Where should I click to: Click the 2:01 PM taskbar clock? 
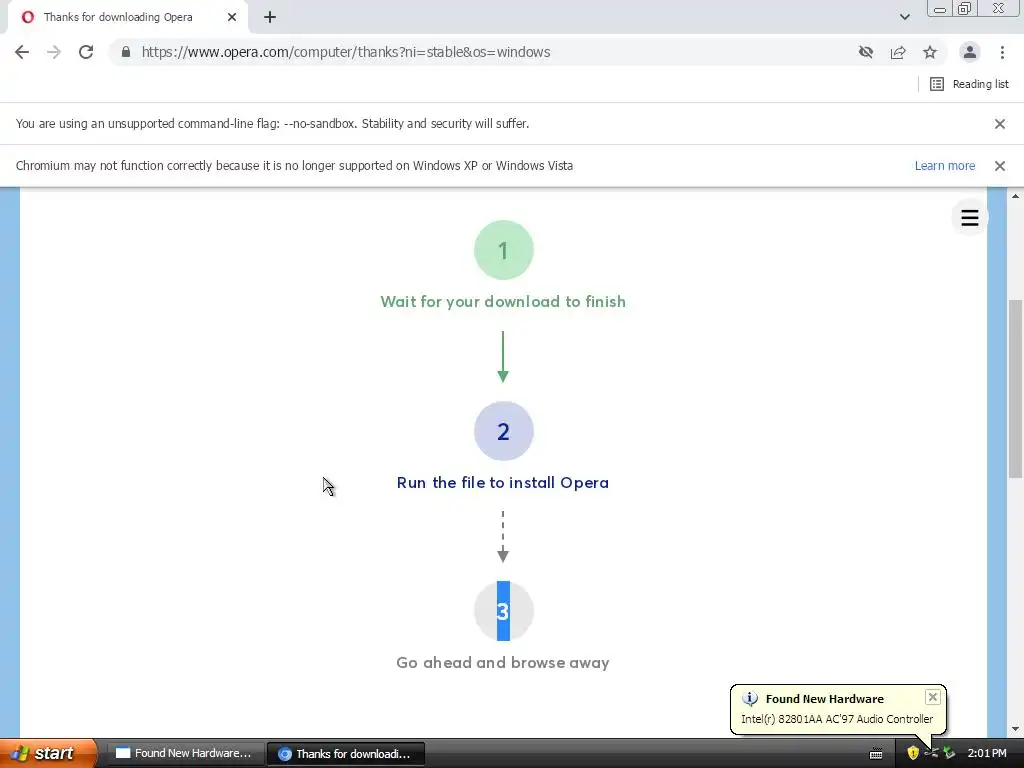(x=987, y=754)
